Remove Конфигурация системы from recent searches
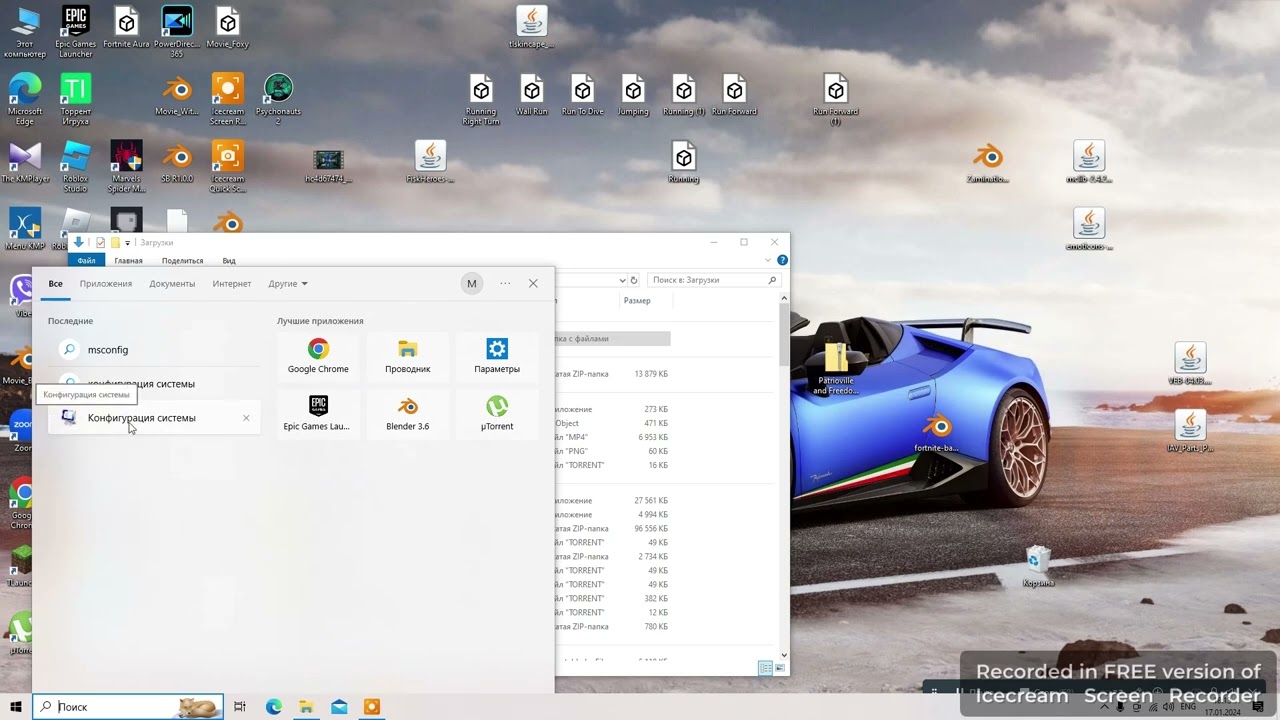 [x=246, y=418]
